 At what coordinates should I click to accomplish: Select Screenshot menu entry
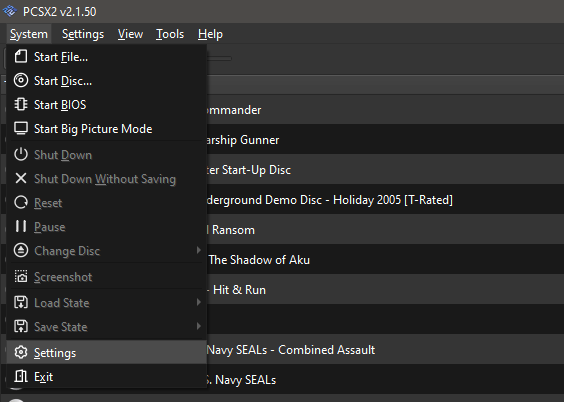tap(106, 277)
